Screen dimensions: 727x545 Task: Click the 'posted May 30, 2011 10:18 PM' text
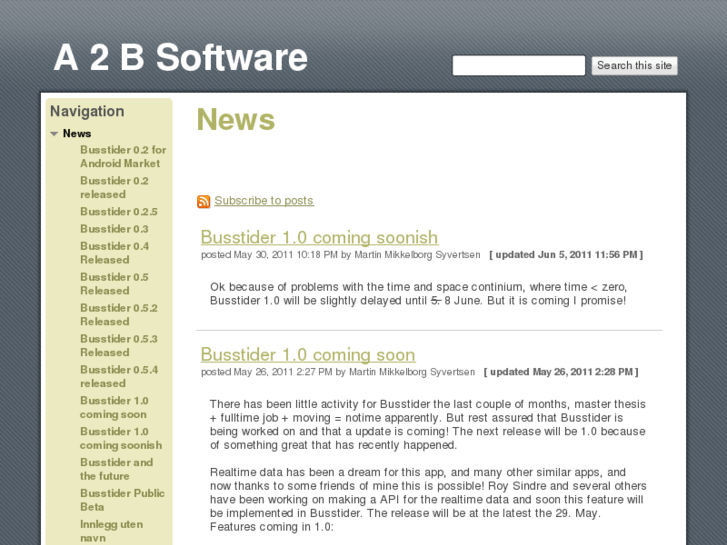[x=269, y=255]
